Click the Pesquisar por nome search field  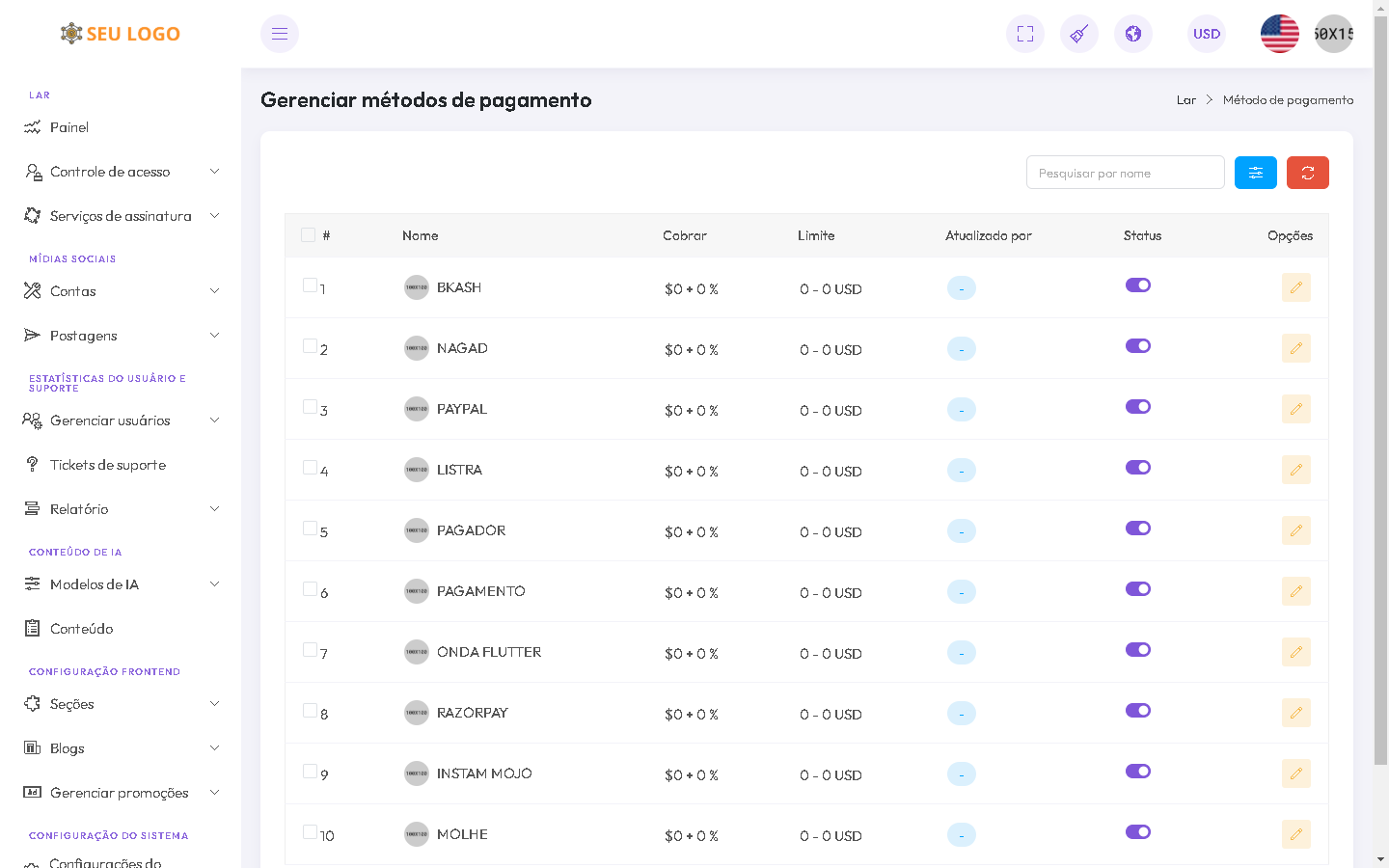pos(1125,173)
